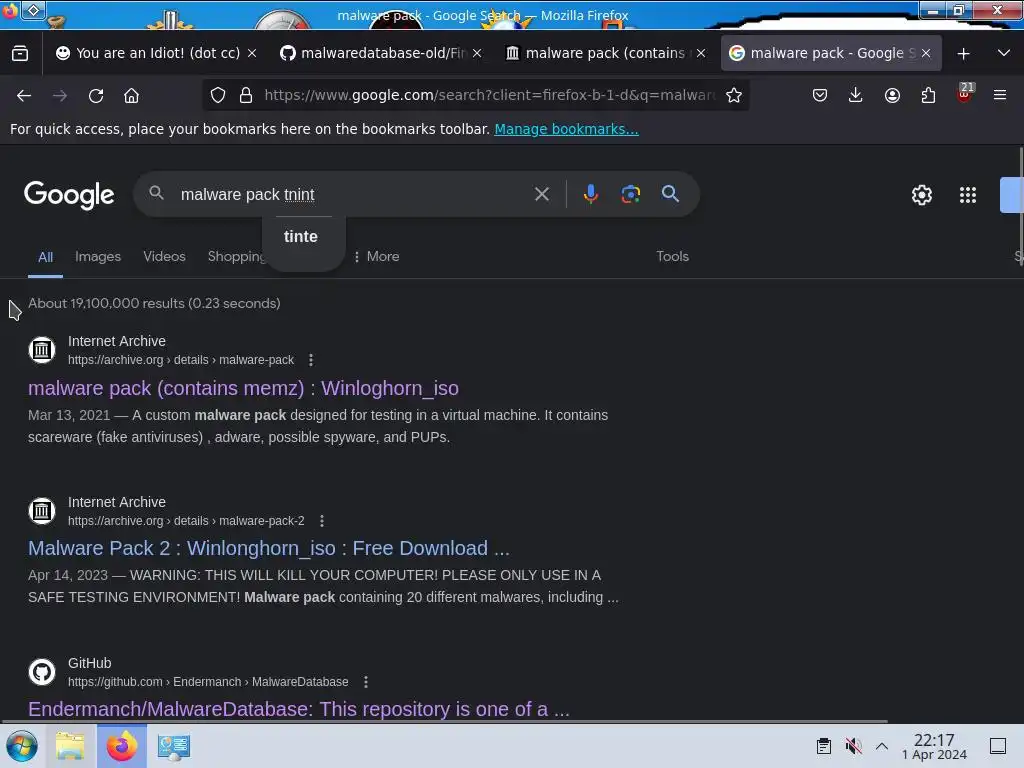Screen dimensions: 1024x768
Task: Click the GitHub favicon beside third result
Action: 42,672
